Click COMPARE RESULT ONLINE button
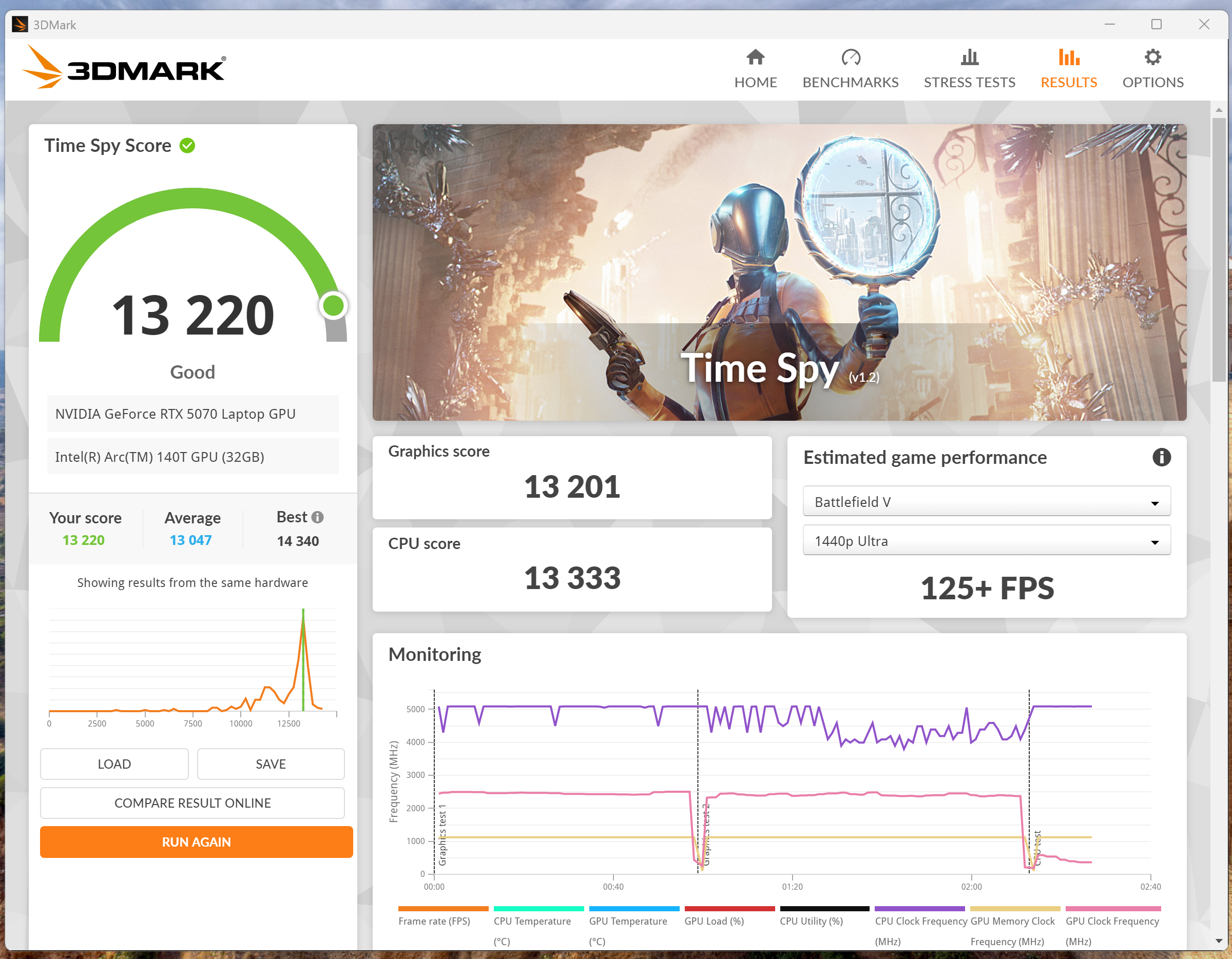The image size is (1232, 959). tap(192, 803)
